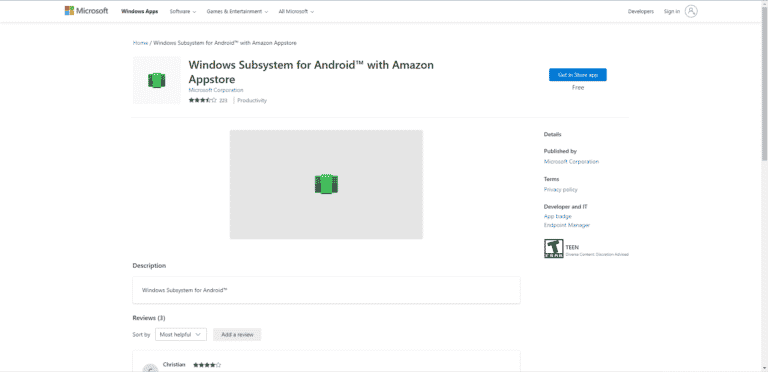Open the Most helpful sort dropdown
The width and height of the screenshot is (768, 372).
(x=181, y=334)
